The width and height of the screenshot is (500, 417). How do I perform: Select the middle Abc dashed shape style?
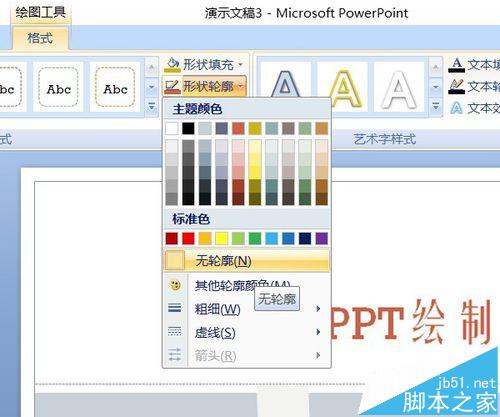[x=58, y=87]
